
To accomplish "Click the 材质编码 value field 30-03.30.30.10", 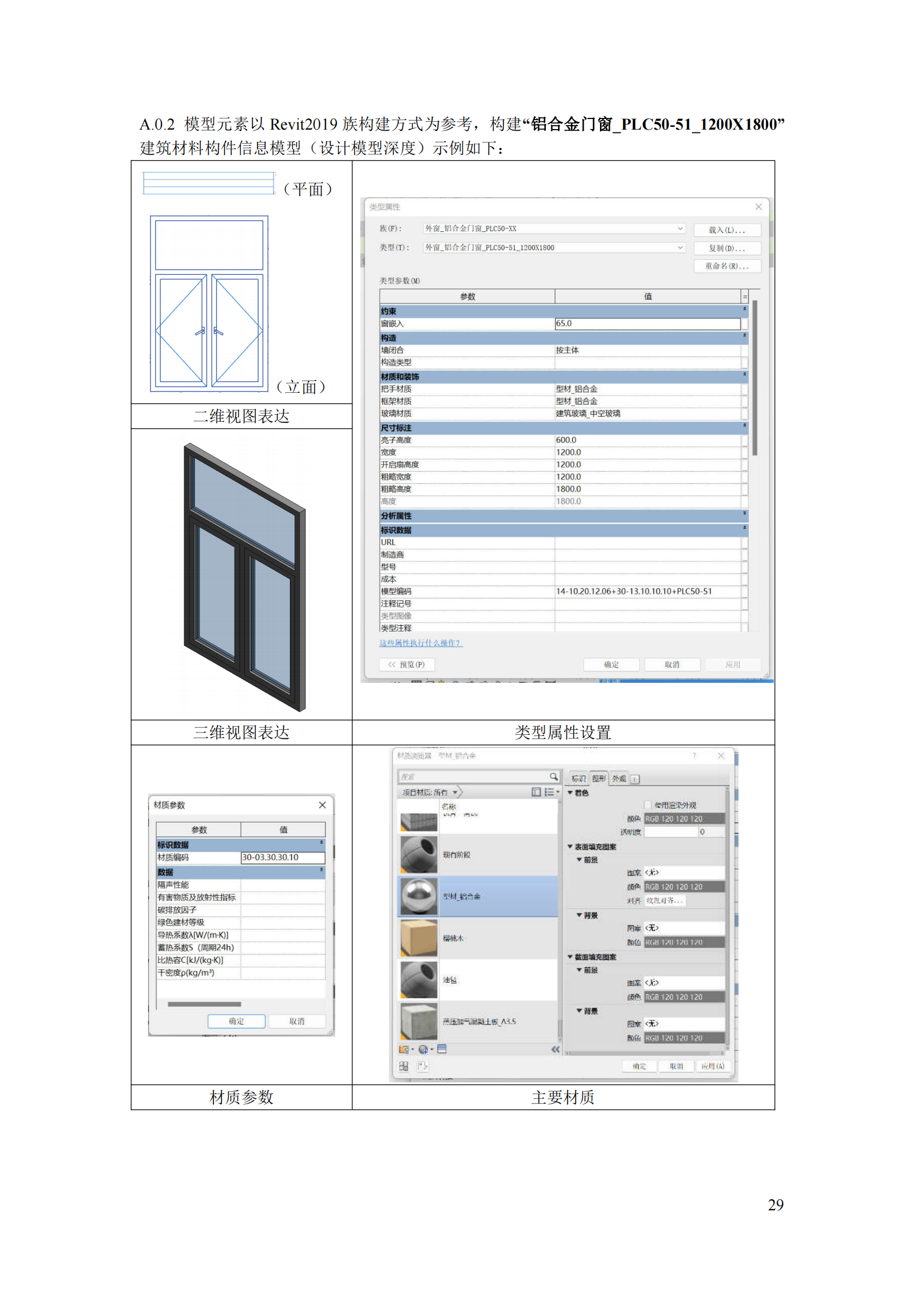I will coord(283,857).
